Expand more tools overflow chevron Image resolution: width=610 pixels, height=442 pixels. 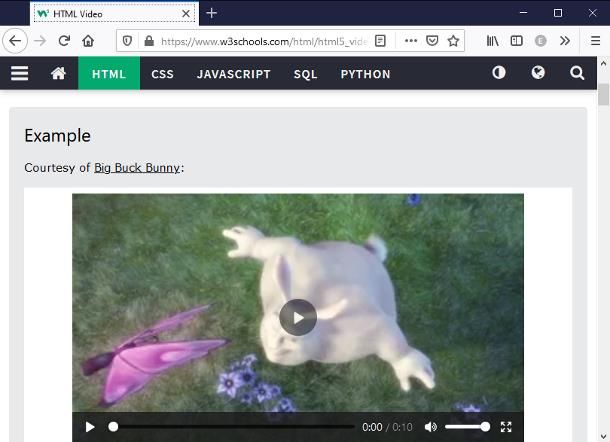pyautogui.click(x=564, y=40)
